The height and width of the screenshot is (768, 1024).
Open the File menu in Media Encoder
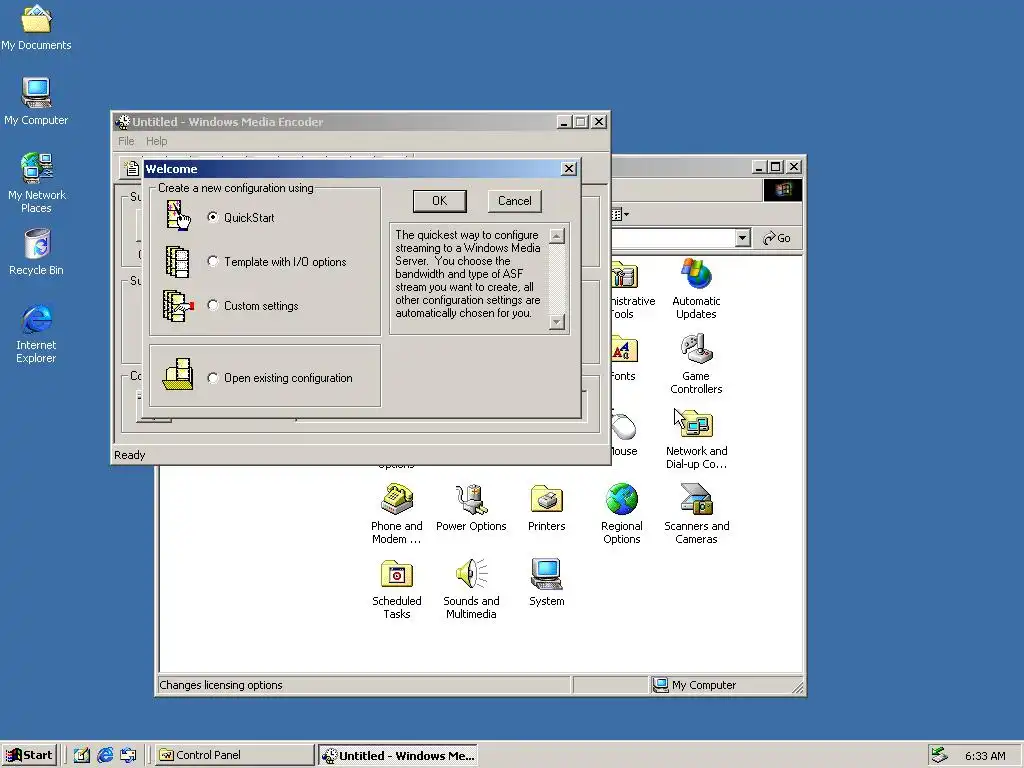coord(126,141)
